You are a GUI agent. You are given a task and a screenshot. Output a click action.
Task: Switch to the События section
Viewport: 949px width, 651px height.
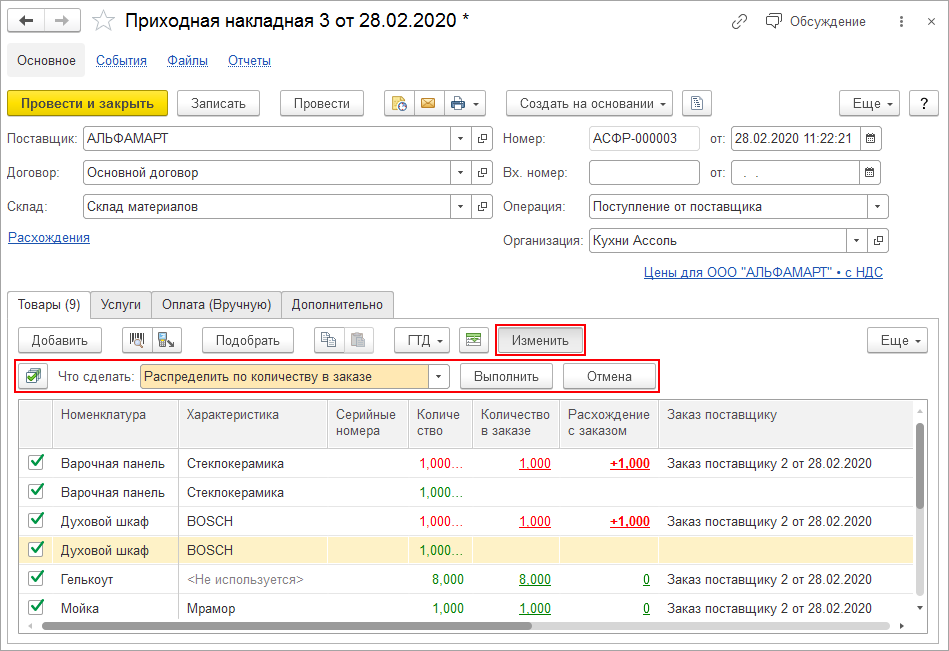click(x=121, y=61)
